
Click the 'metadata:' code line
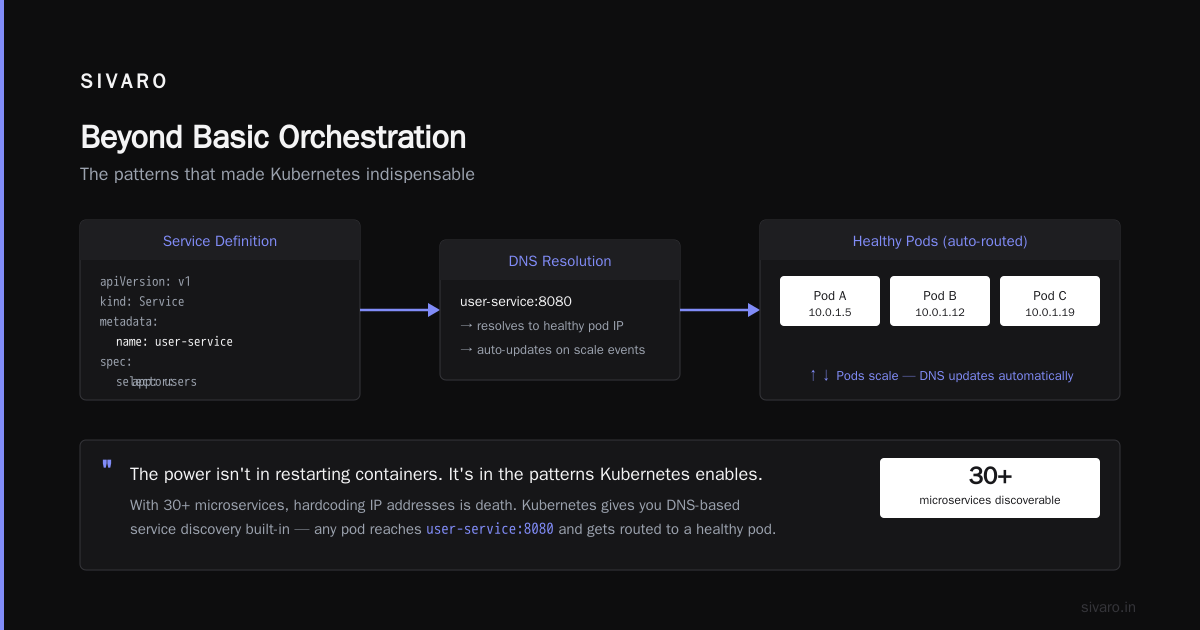tap(129, 322)
